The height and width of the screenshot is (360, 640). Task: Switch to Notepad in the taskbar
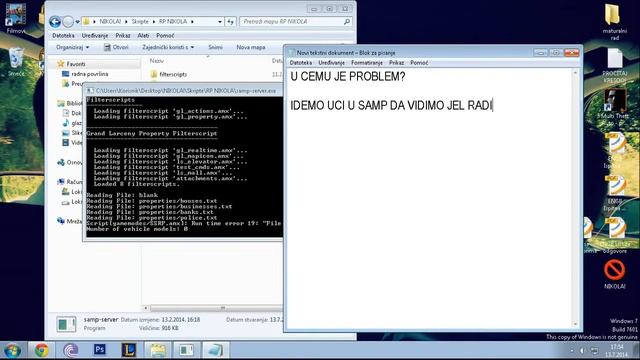pos(215,350)
